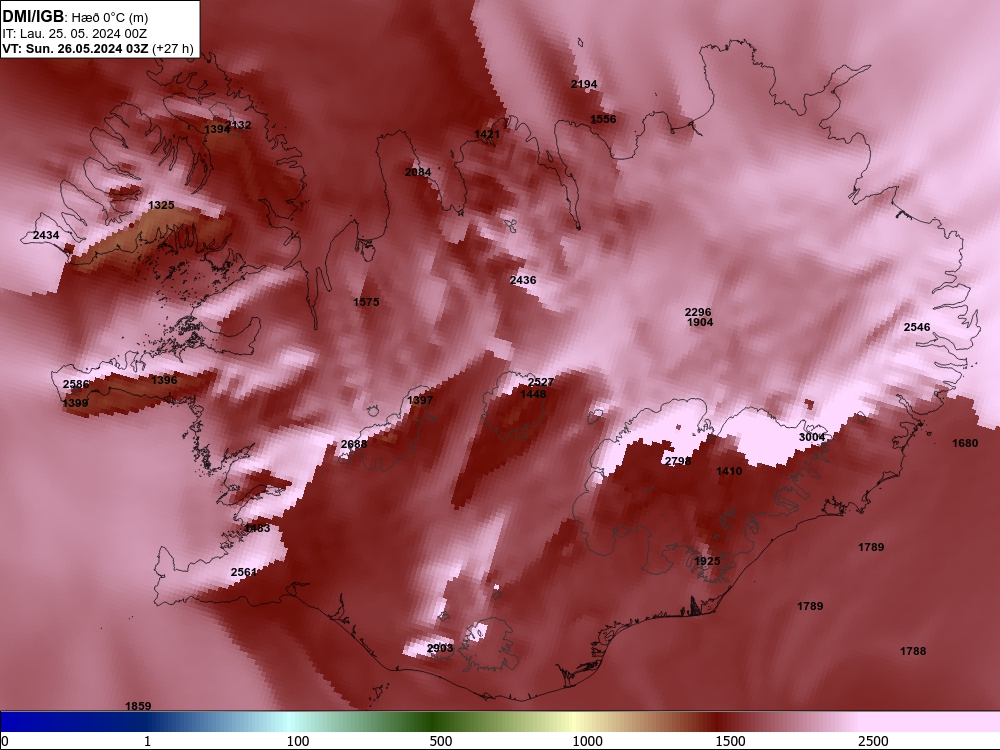Click the 2546 value near east coast
This screenshot has height=750, width=1000.
click(x=916, y=327)
